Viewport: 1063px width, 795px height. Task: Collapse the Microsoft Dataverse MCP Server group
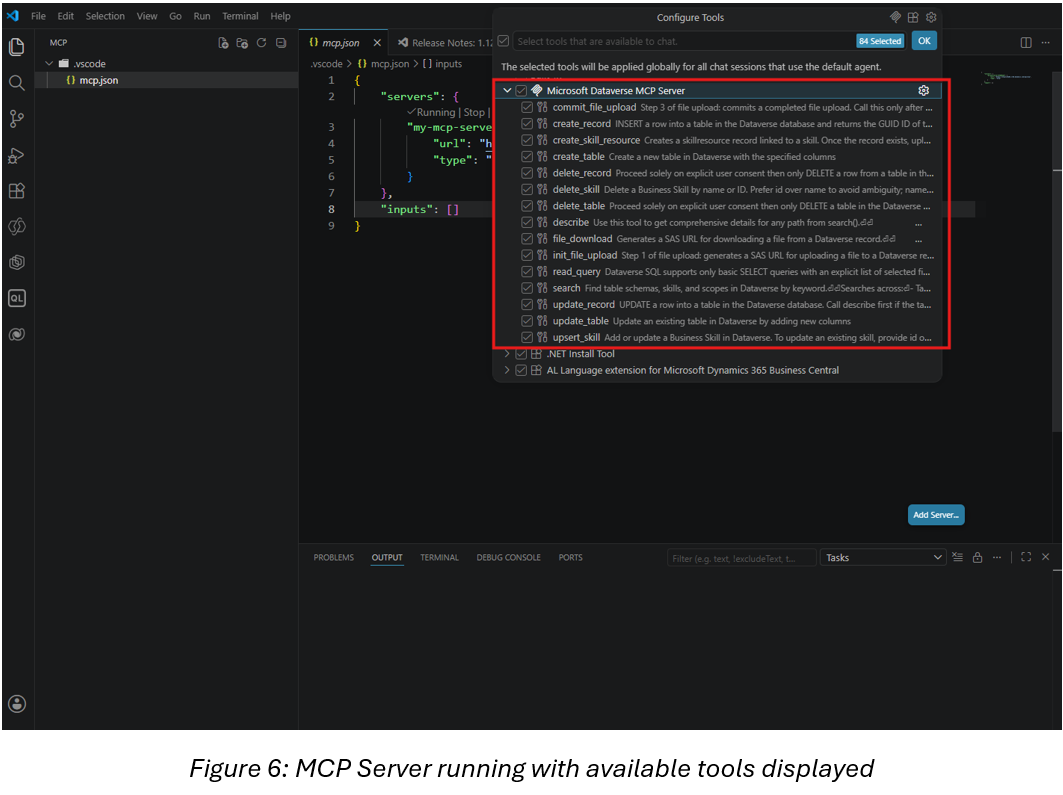[x=507, y=90]
